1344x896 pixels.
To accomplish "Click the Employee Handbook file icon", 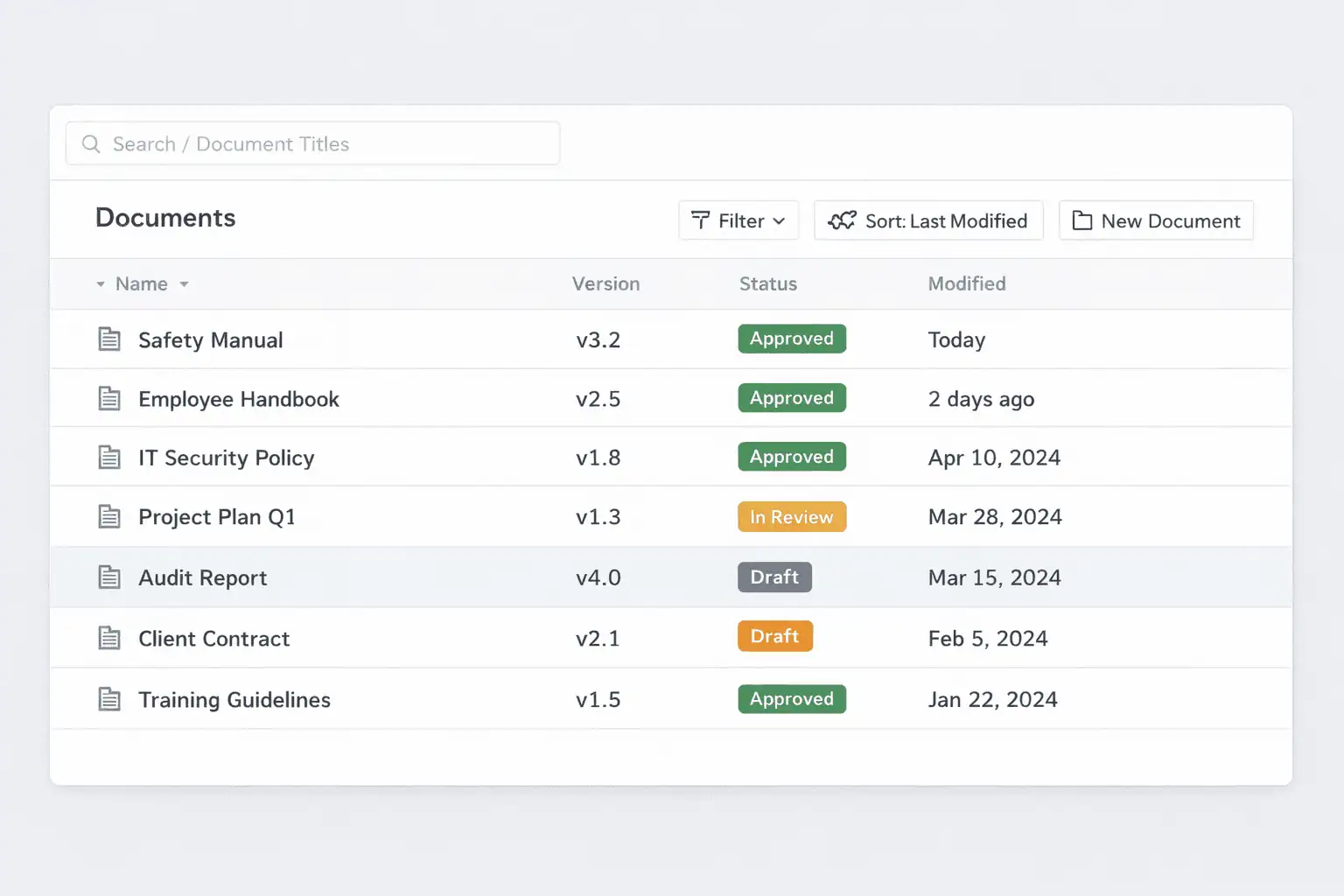I will point(109,399).
